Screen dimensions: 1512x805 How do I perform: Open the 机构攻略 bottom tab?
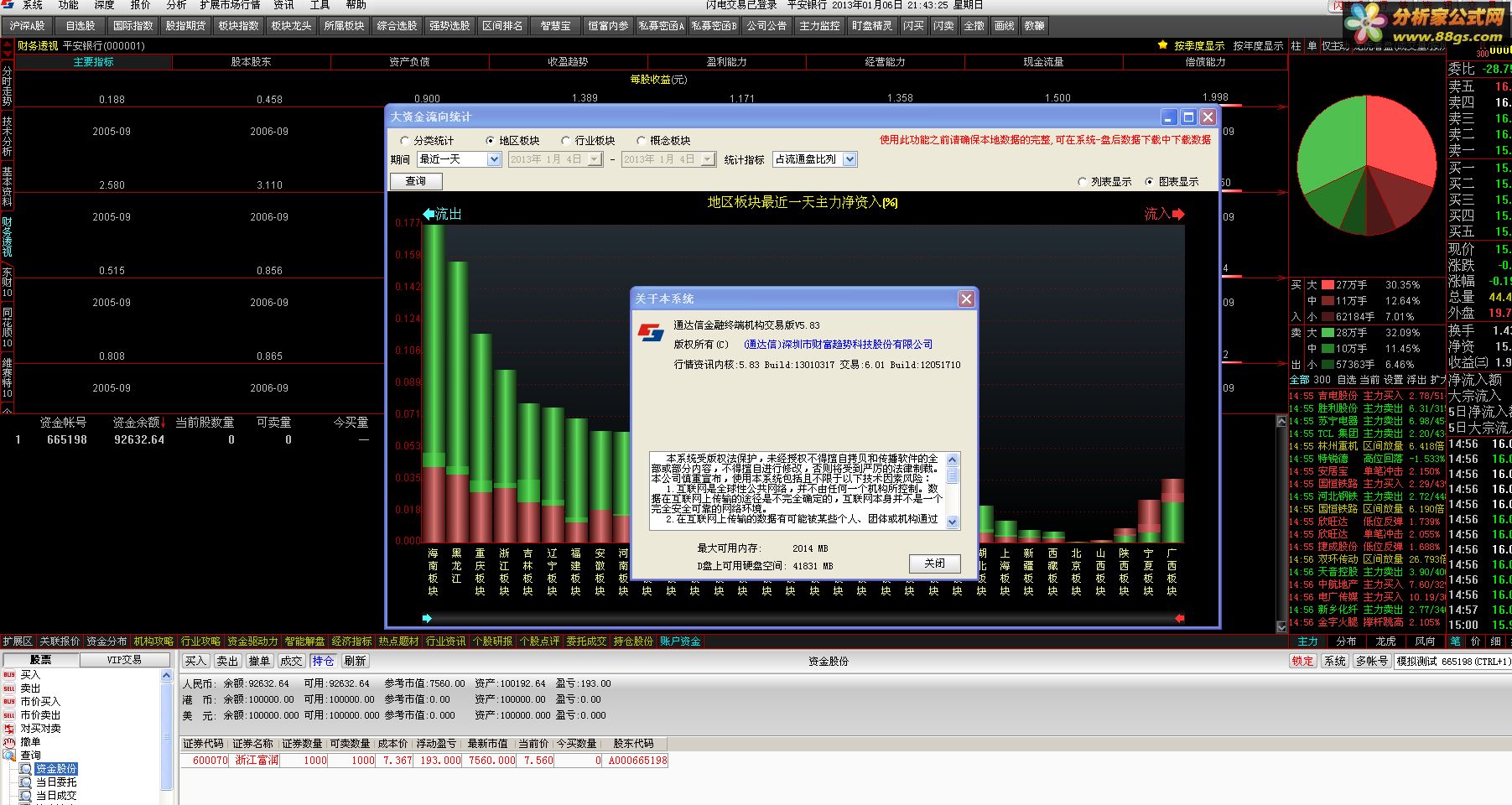pyautogui.click(x=154, y=641)
